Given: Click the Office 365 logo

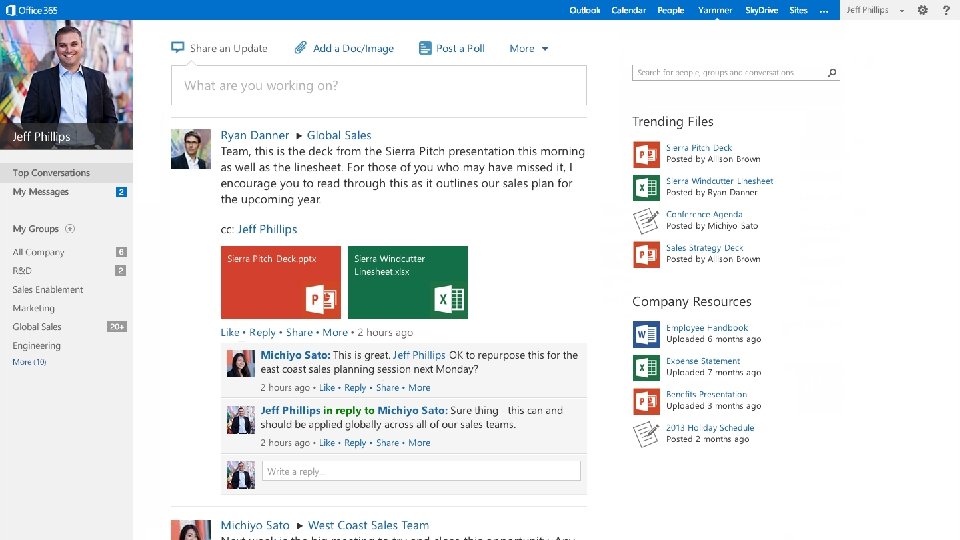Looking at the screenshot, I should (x=31, y=10).
